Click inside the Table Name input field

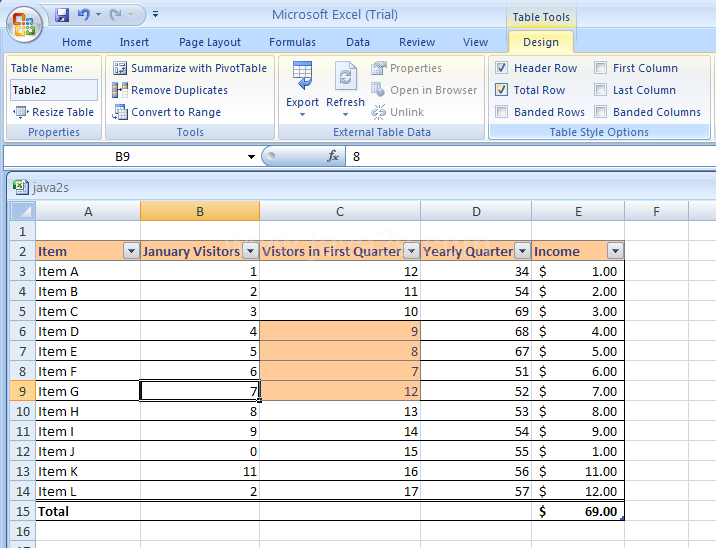click(x=54, y=90)
